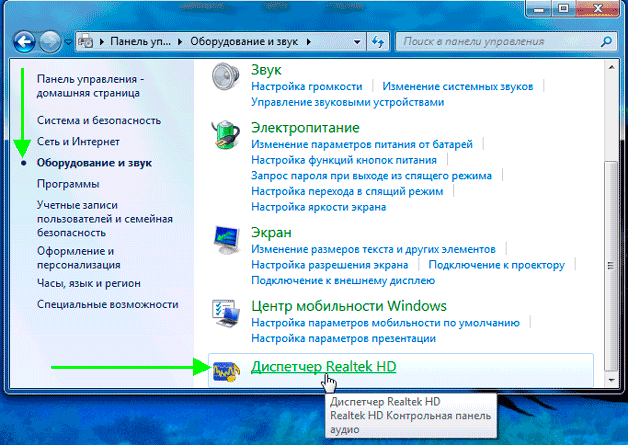Click the Control Panel search field

coord(495,43)
